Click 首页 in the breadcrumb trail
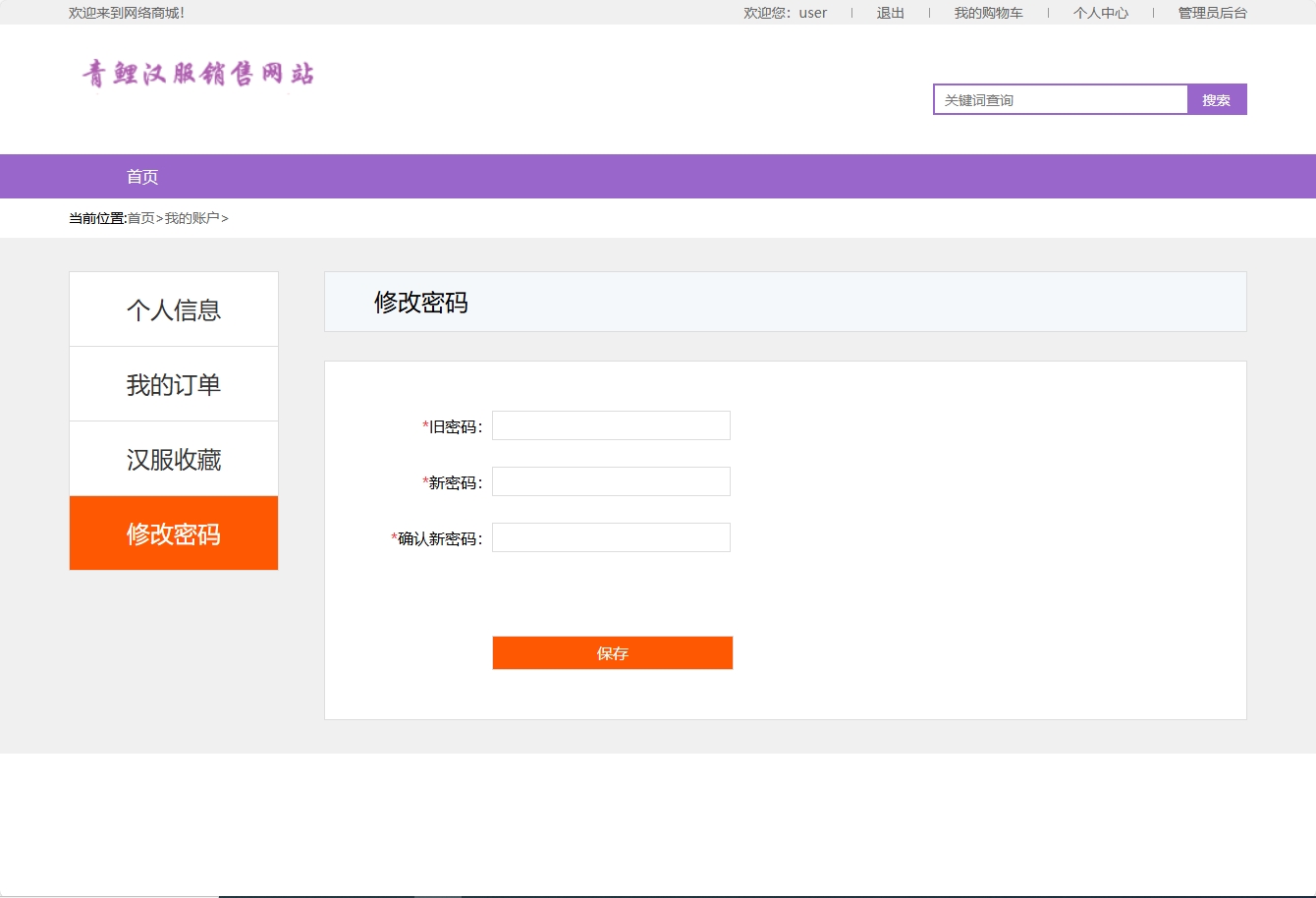Screen dimensions: 1316x898 [x=140, y=218]
